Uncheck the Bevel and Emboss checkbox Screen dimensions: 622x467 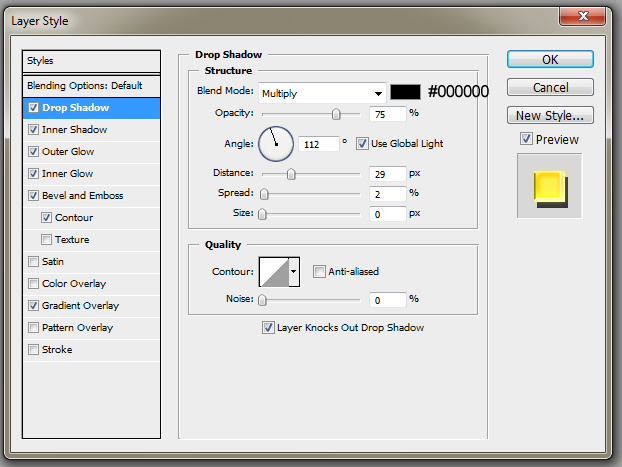pos(33,196)
